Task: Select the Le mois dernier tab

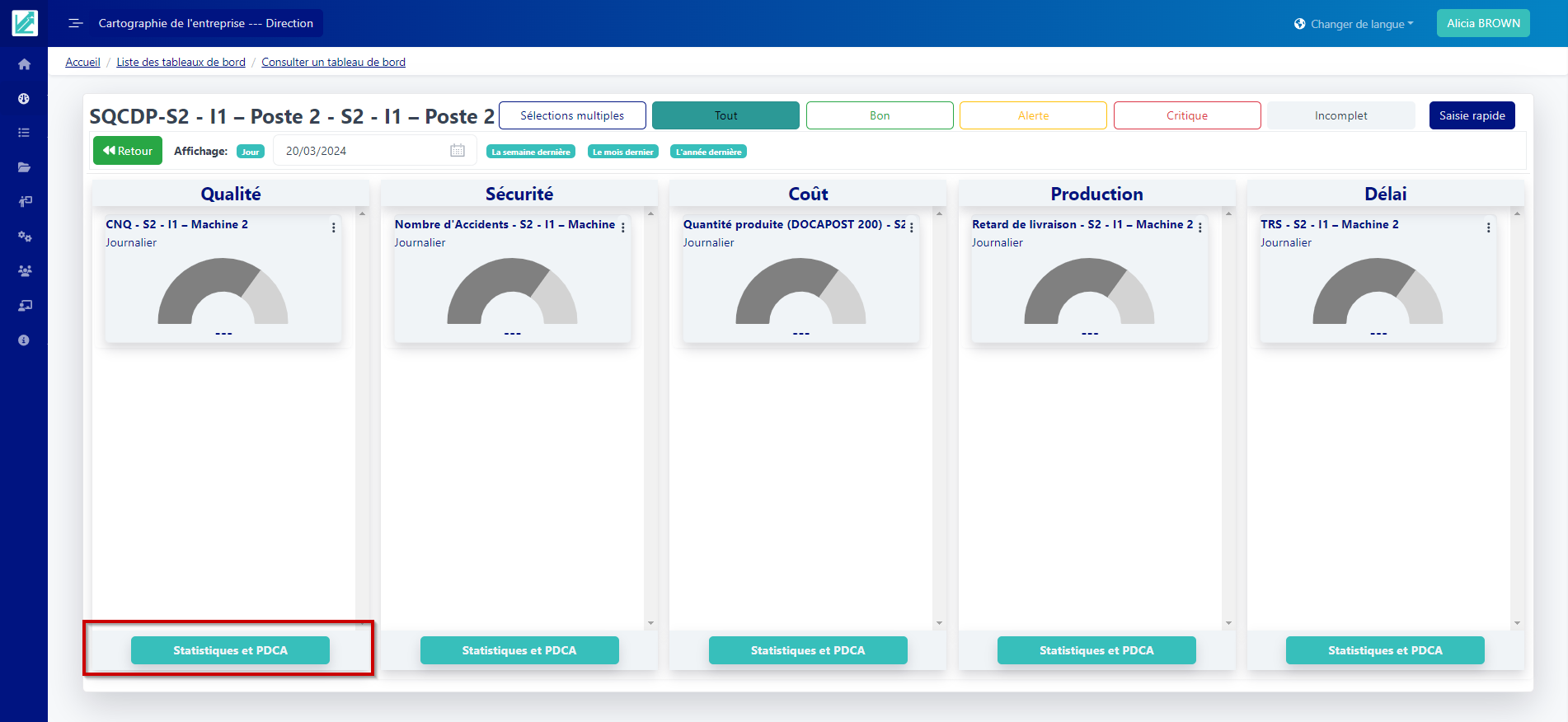Action: click(x=622, y=152)
